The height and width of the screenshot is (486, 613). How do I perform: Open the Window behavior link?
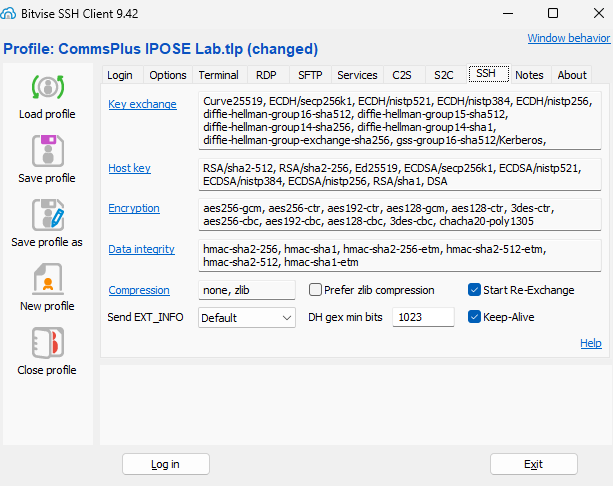pyautogui.click(x=568, y=38)
